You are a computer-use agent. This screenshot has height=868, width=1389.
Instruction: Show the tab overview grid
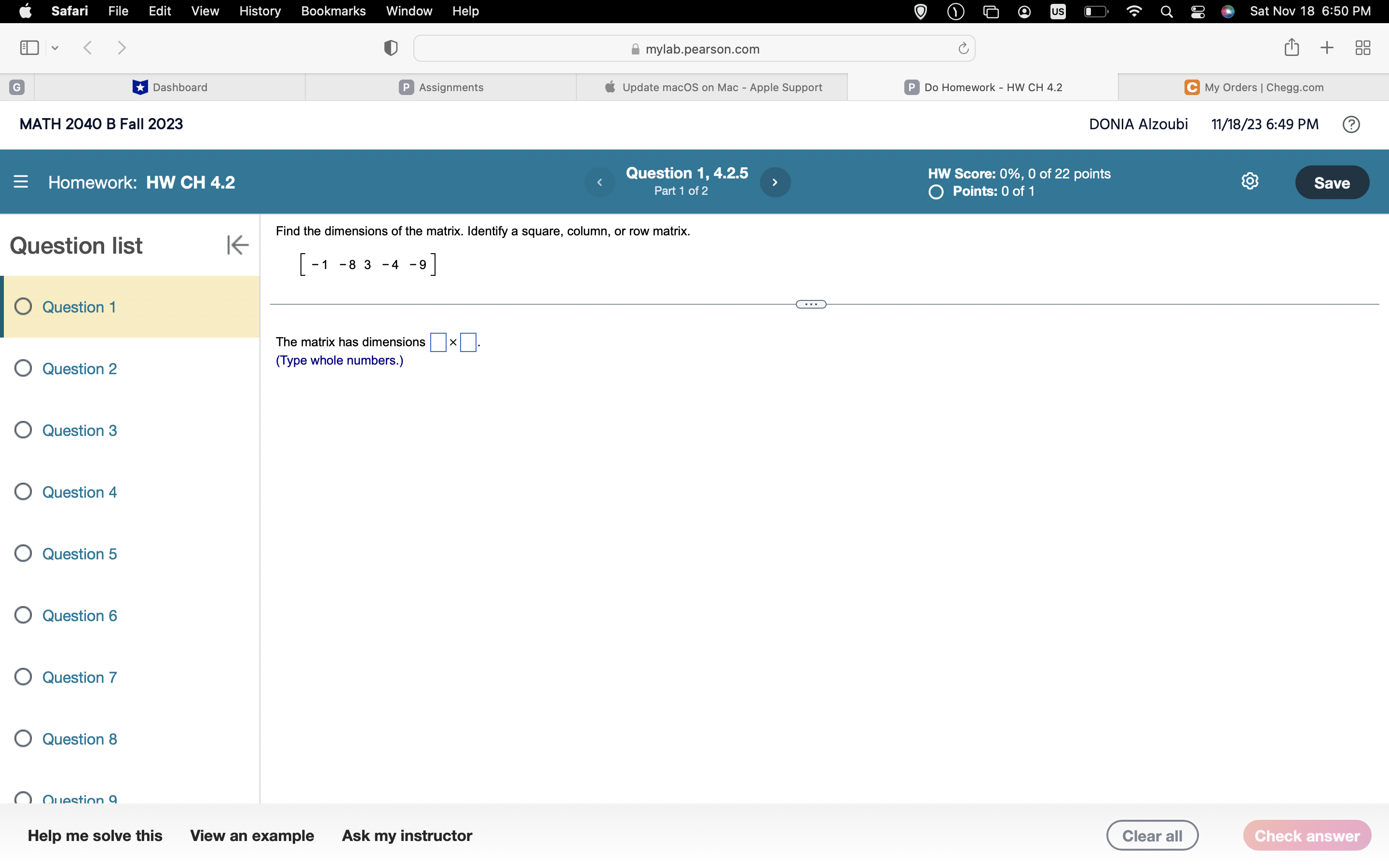1362,48
